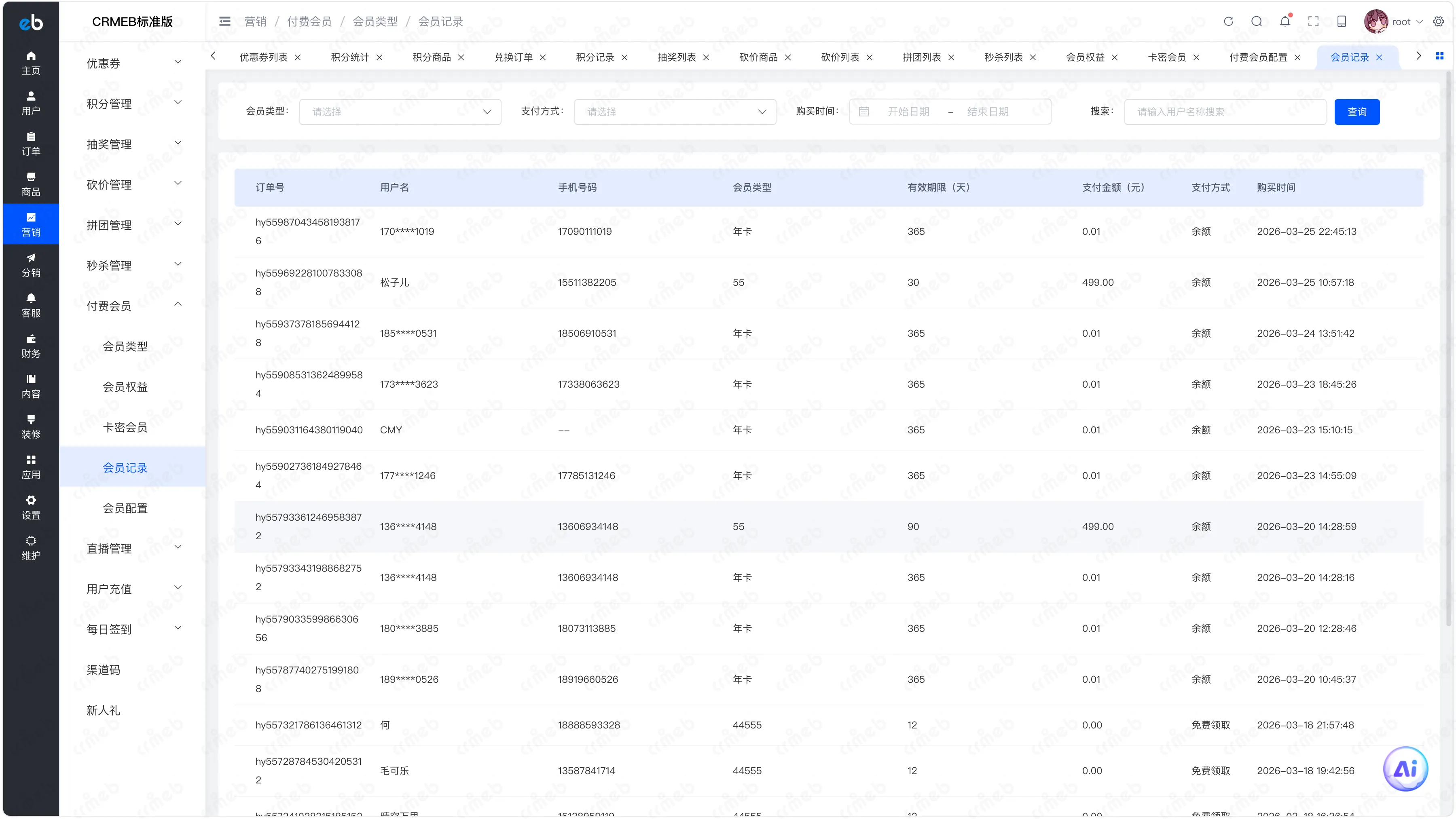Close the 会员记录 tab
The image size is (1456, 819).
click(x=1379, y=58)
